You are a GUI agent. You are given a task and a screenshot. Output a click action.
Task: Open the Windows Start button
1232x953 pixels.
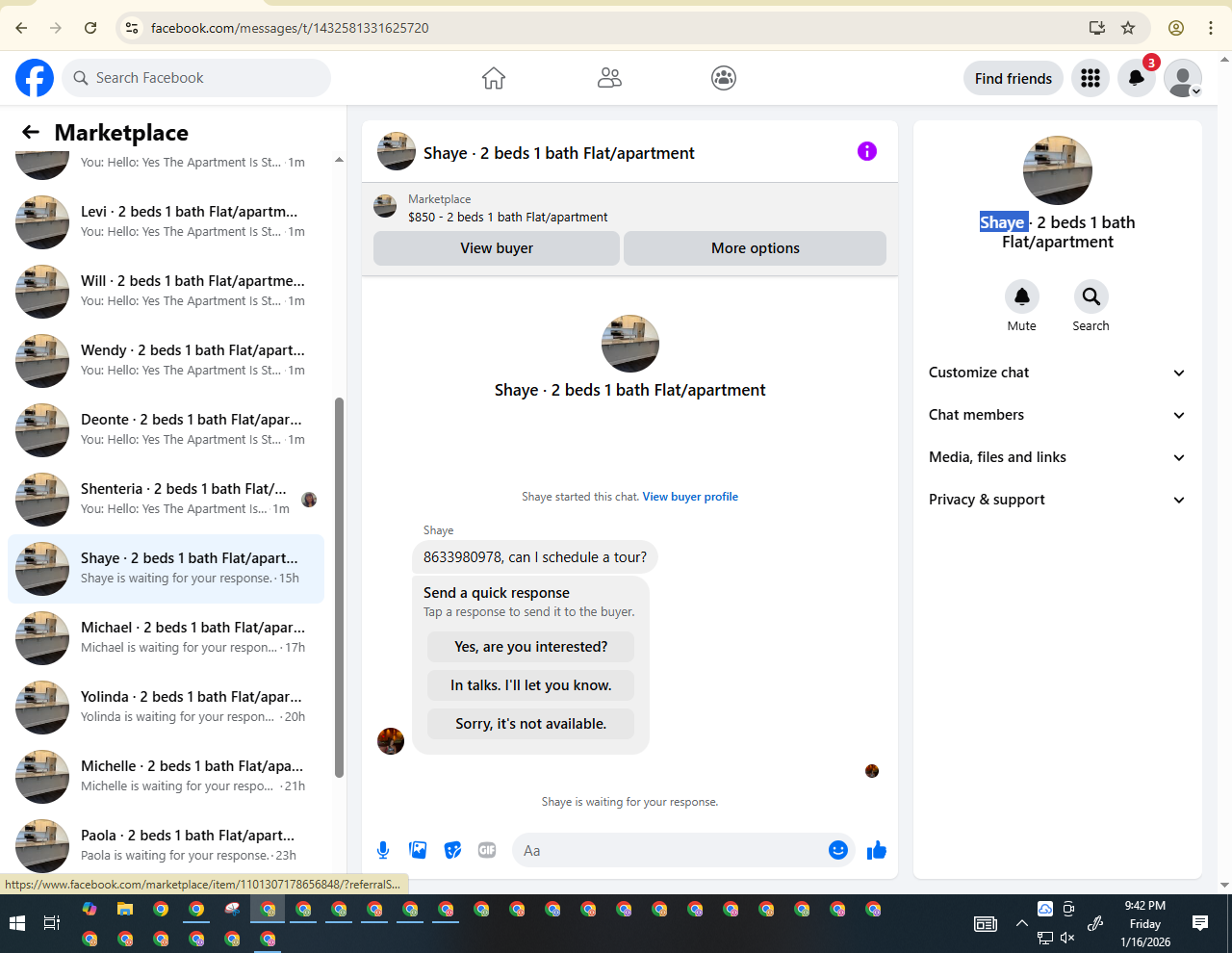(16, 923)
